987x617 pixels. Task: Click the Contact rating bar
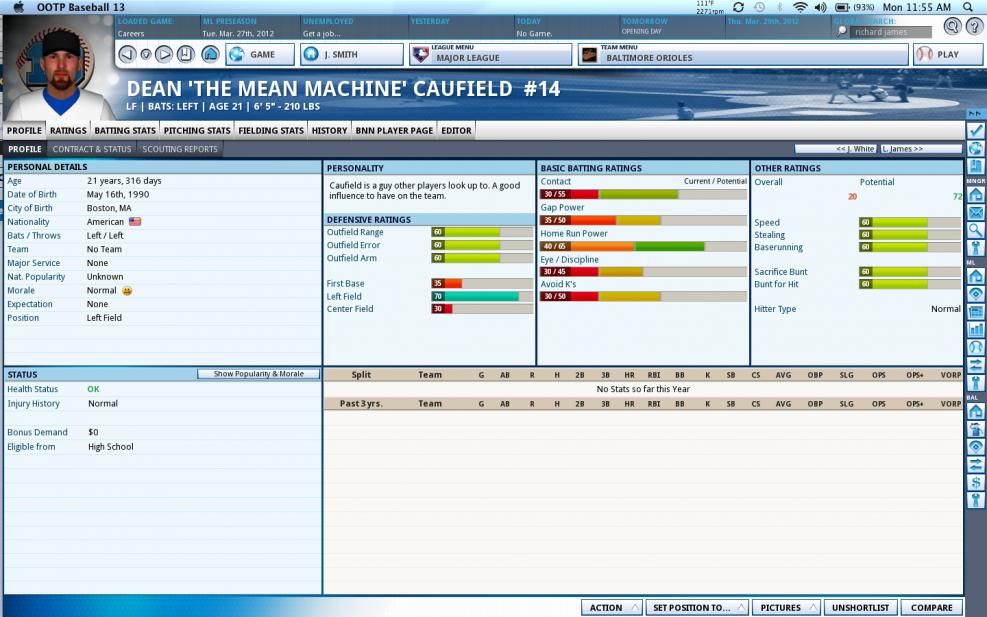click(643, 195)
